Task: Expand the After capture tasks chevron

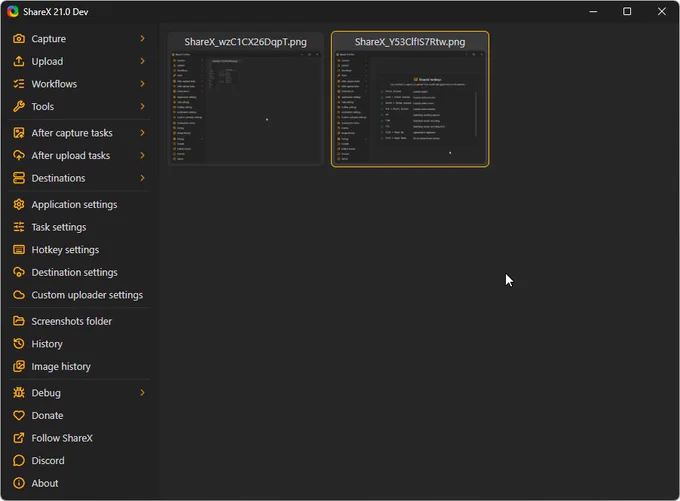Action: coord(142,133)
